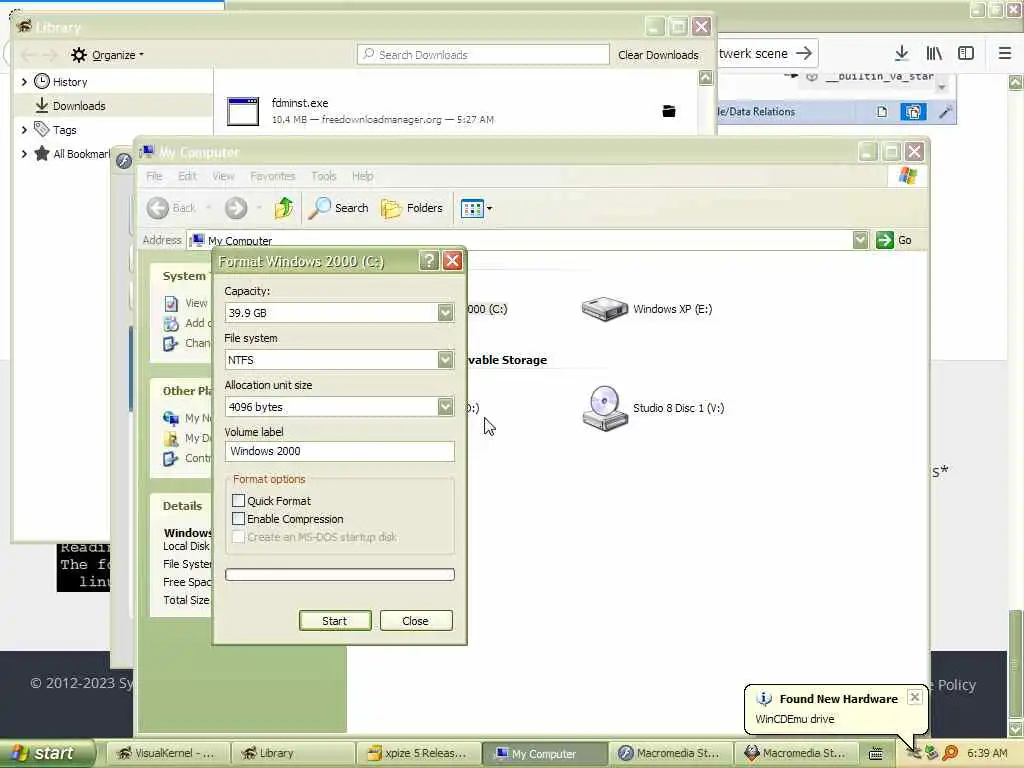Open Edit menu in My Computer

pyautogui.click(x=187, y=176)
